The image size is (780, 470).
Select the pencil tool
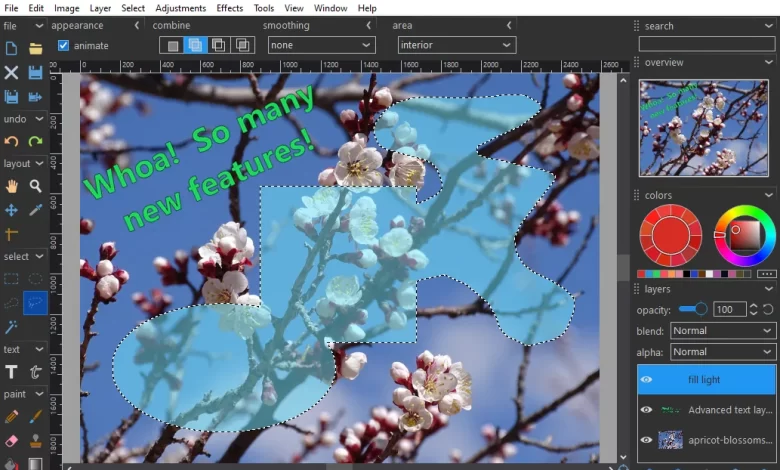pyautogui.click(x=11, y=416)
